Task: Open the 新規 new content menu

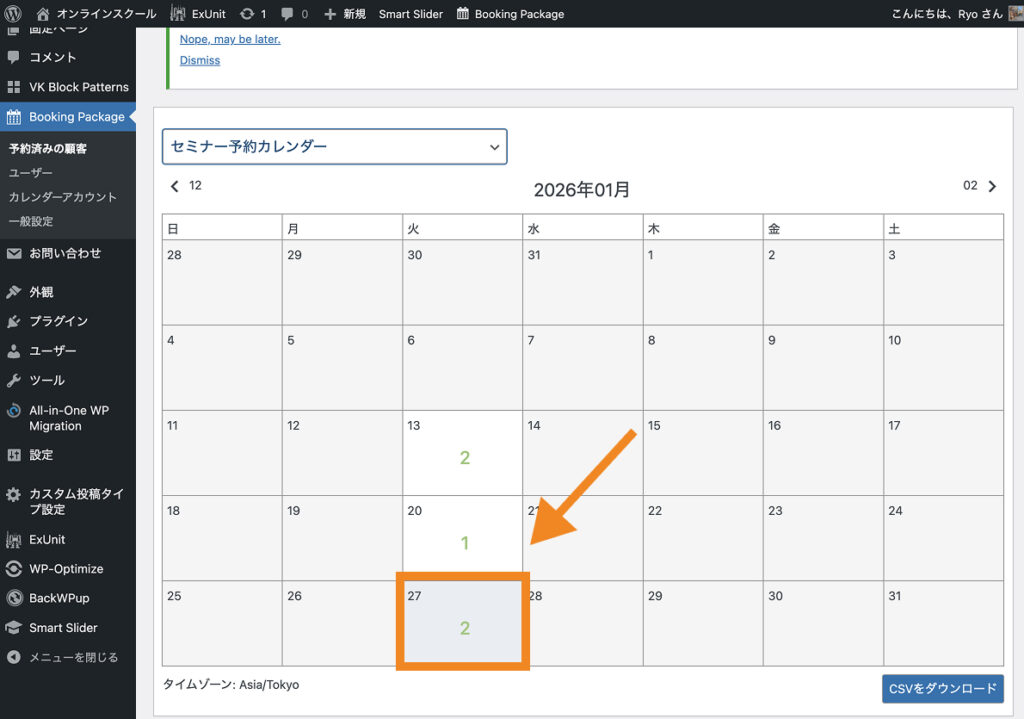Action: click(x=345, y=14)
